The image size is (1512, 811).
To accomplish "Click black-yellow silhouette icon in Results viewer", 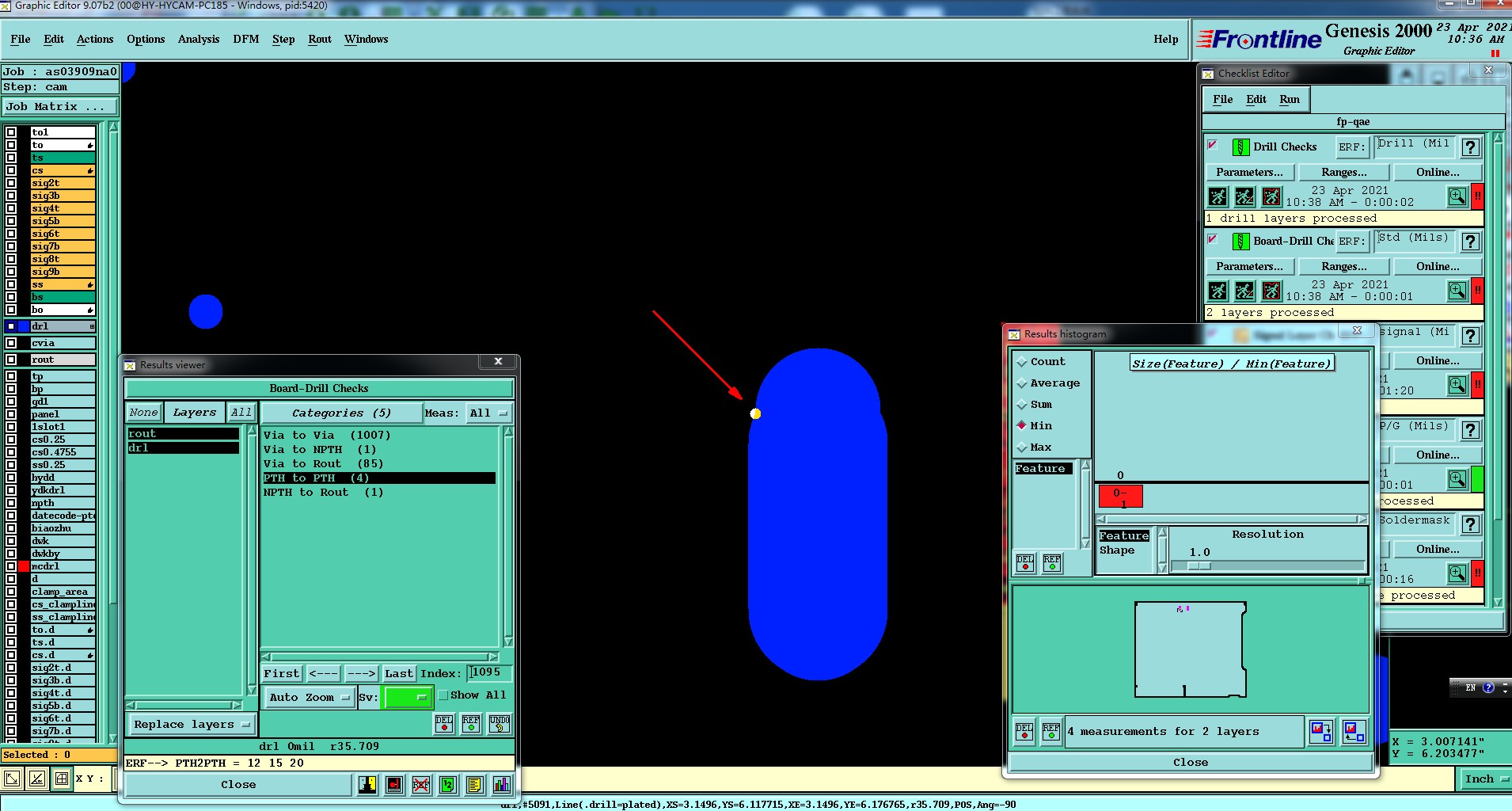I will tap(367, 784).
